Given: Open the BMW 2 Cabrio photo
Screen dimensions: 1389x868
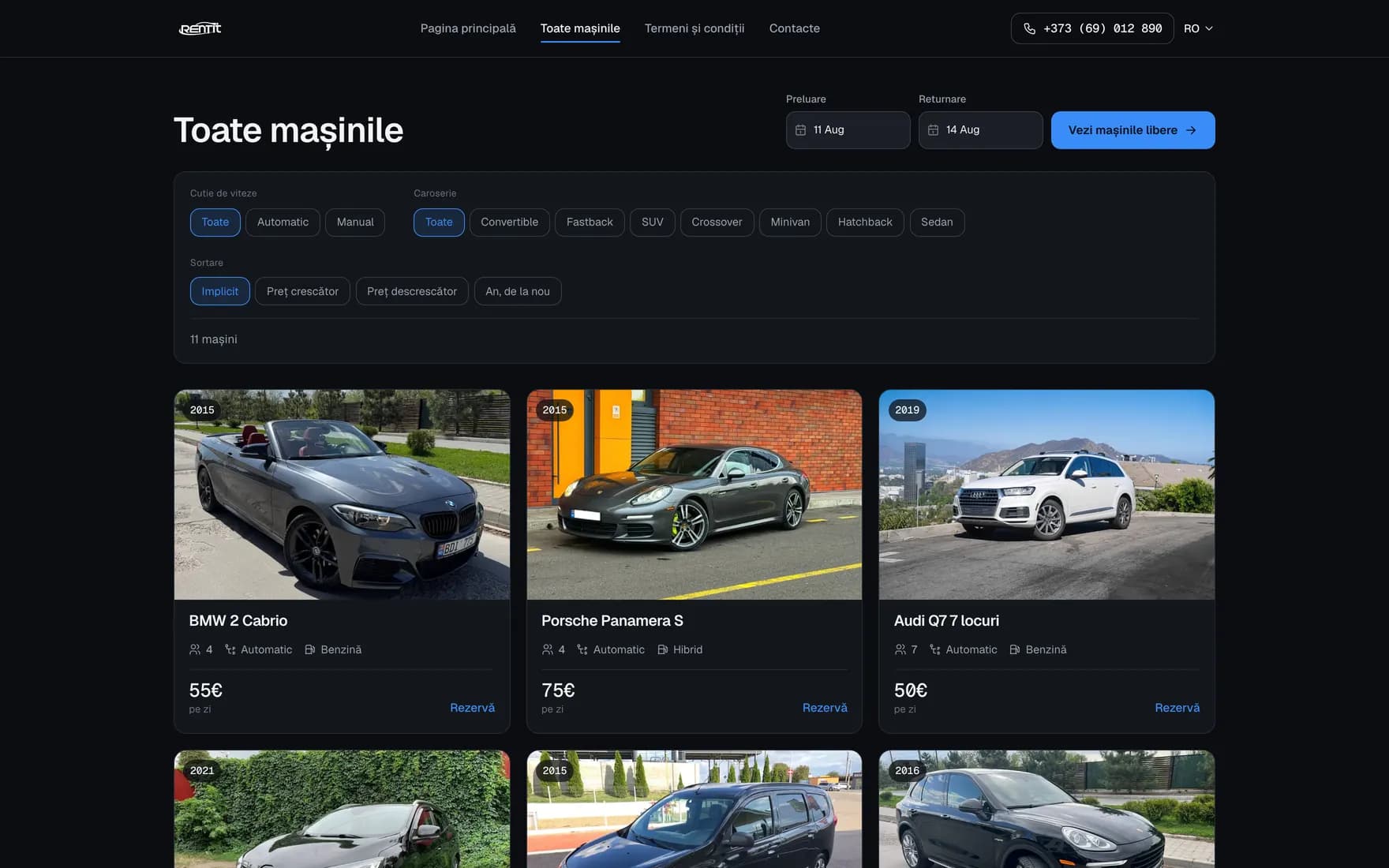Looking at the screenshot, I should click(x=342, y=495).
